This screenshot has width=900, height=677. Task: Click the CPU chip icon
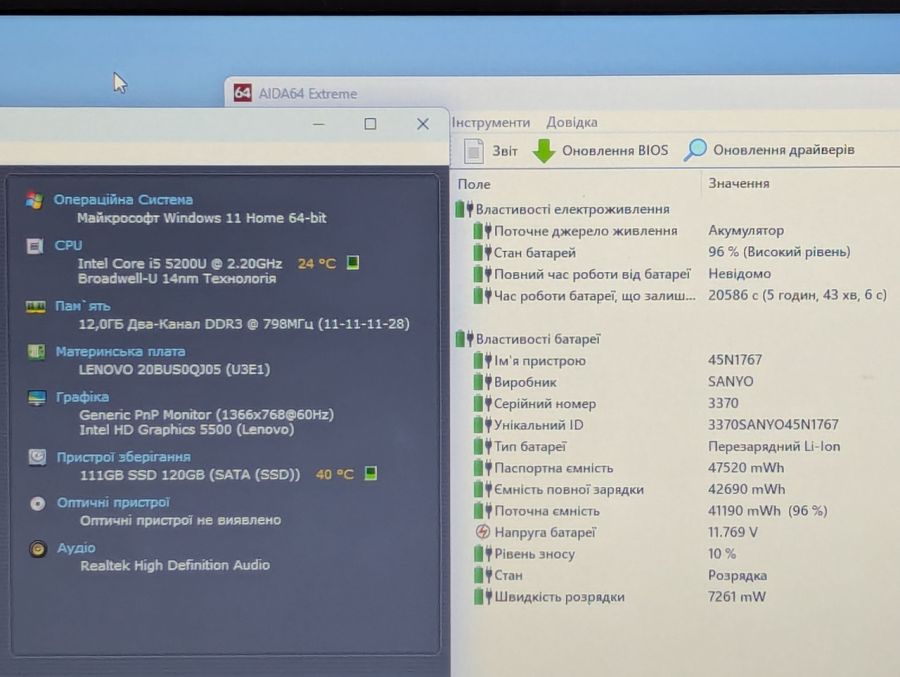35,246
